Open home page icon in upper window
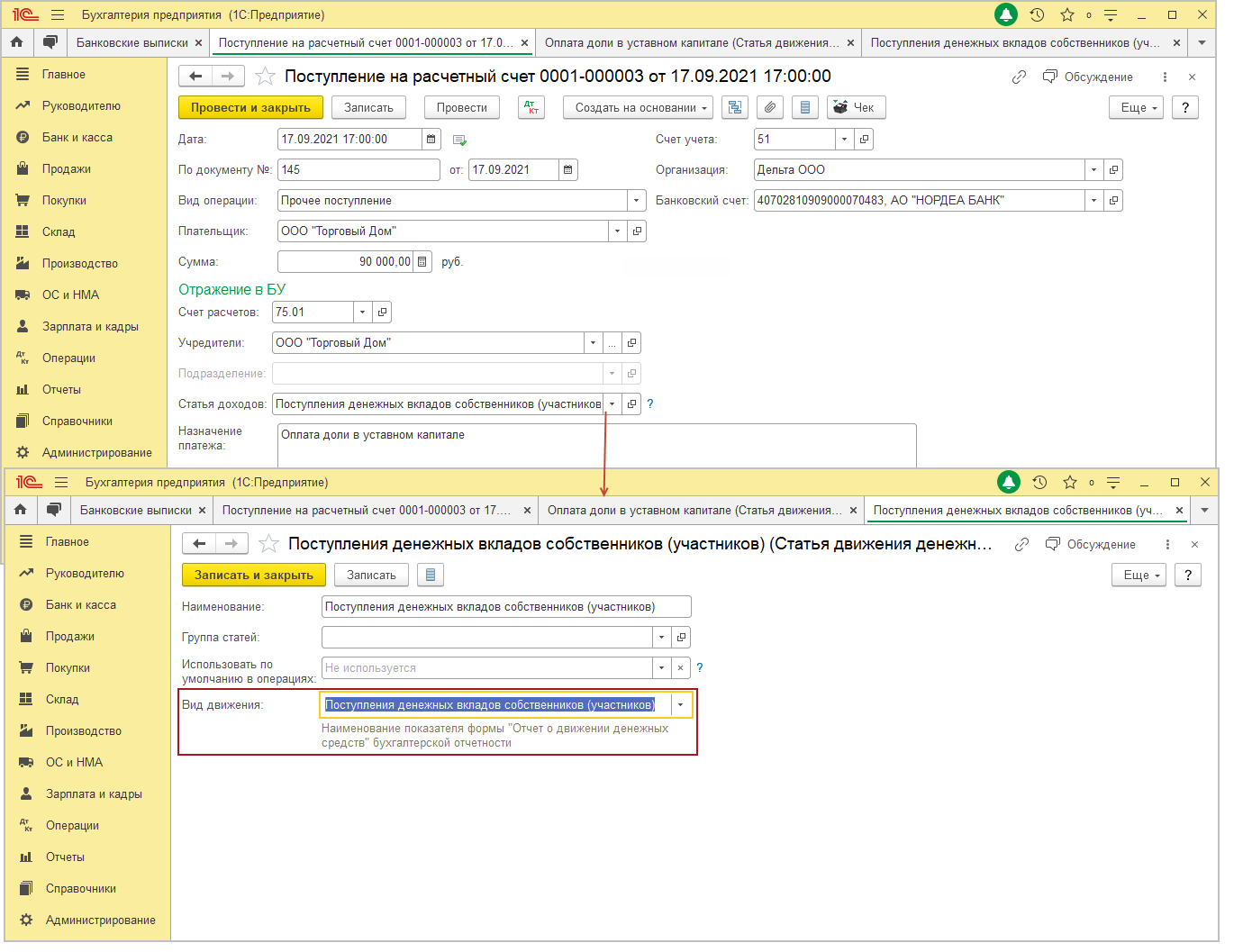 coord(17,42)
